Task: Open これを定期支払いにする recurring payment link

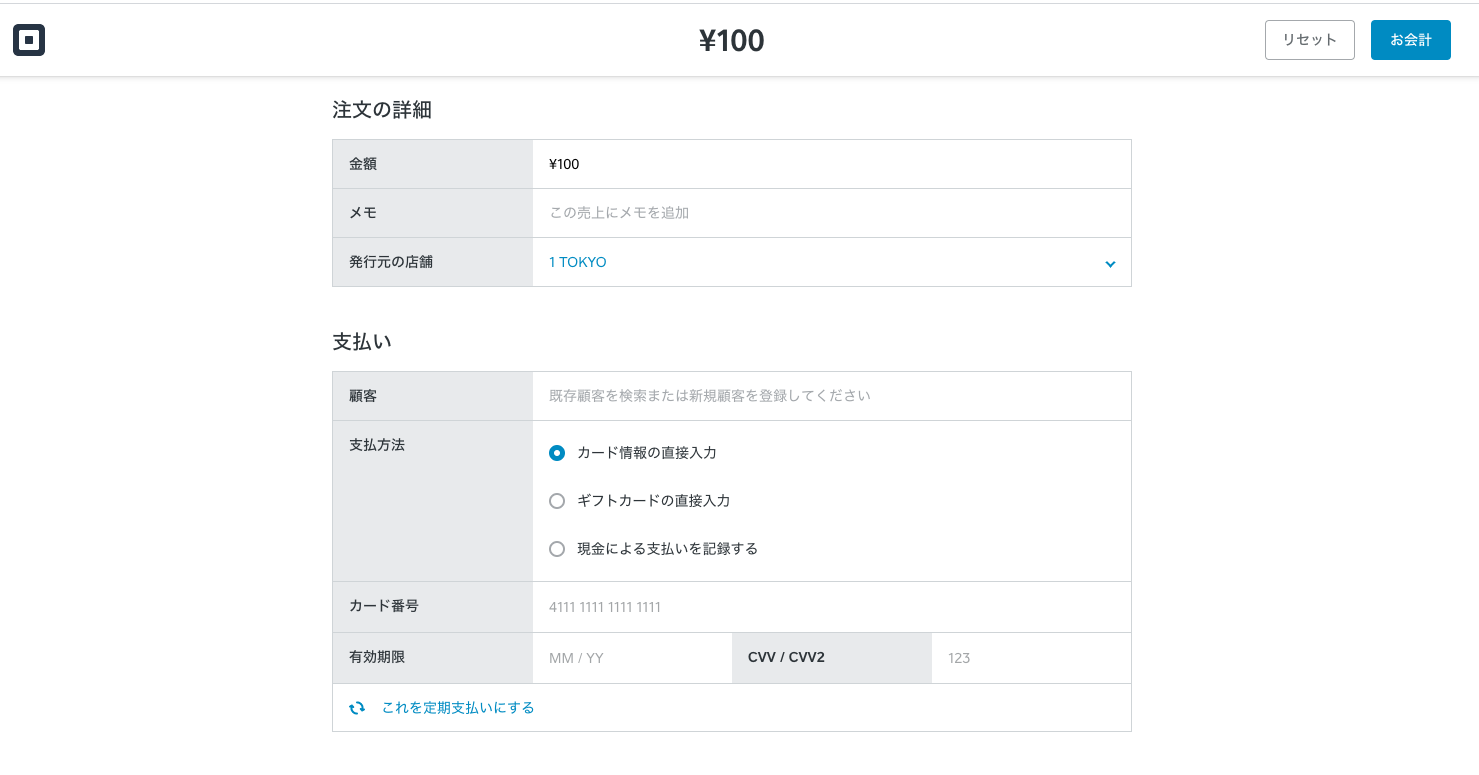Action: [x=459, y=707]
